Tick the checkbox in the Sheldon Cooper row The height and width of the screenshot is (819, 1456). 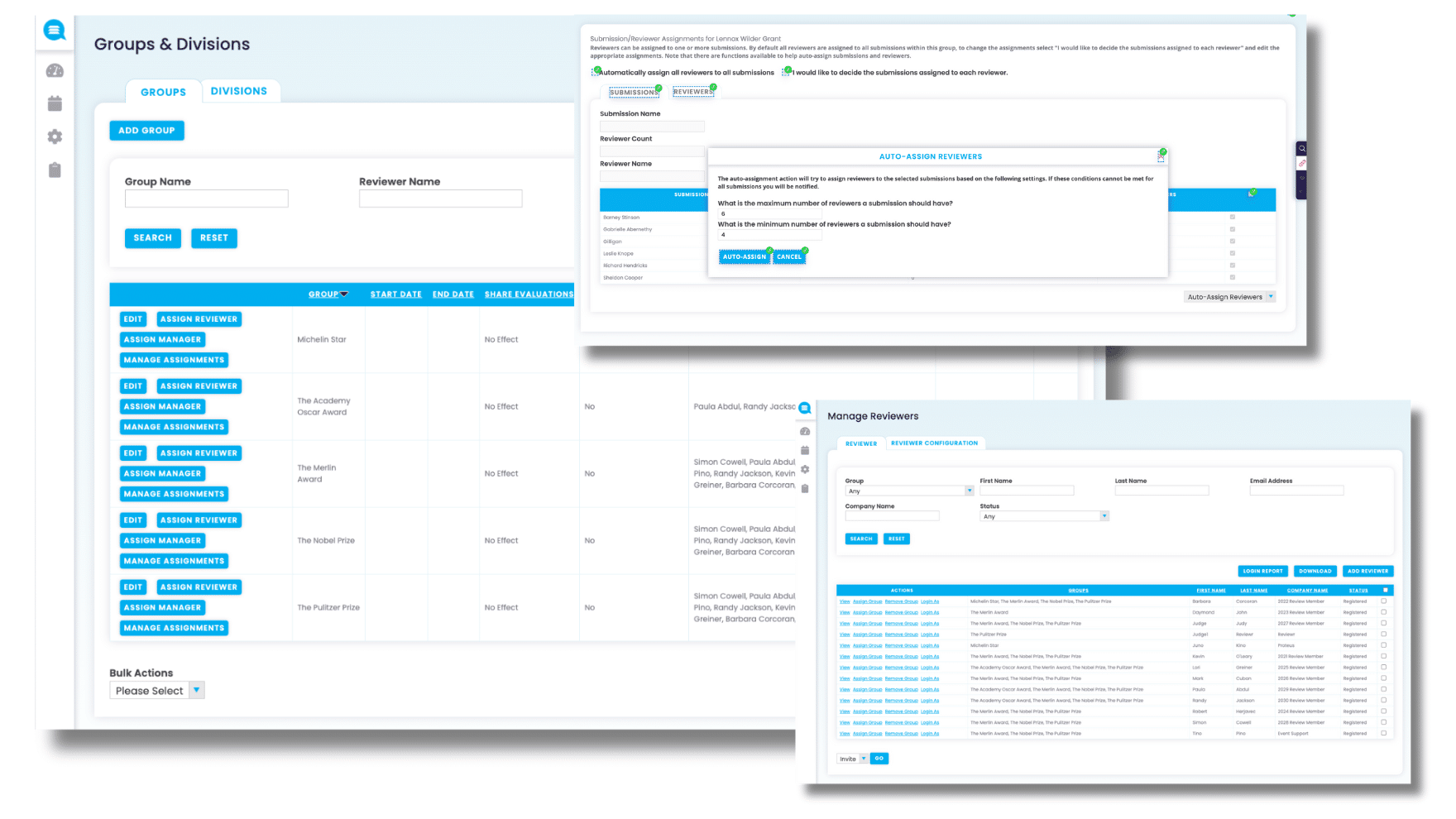coord(1233,278)
